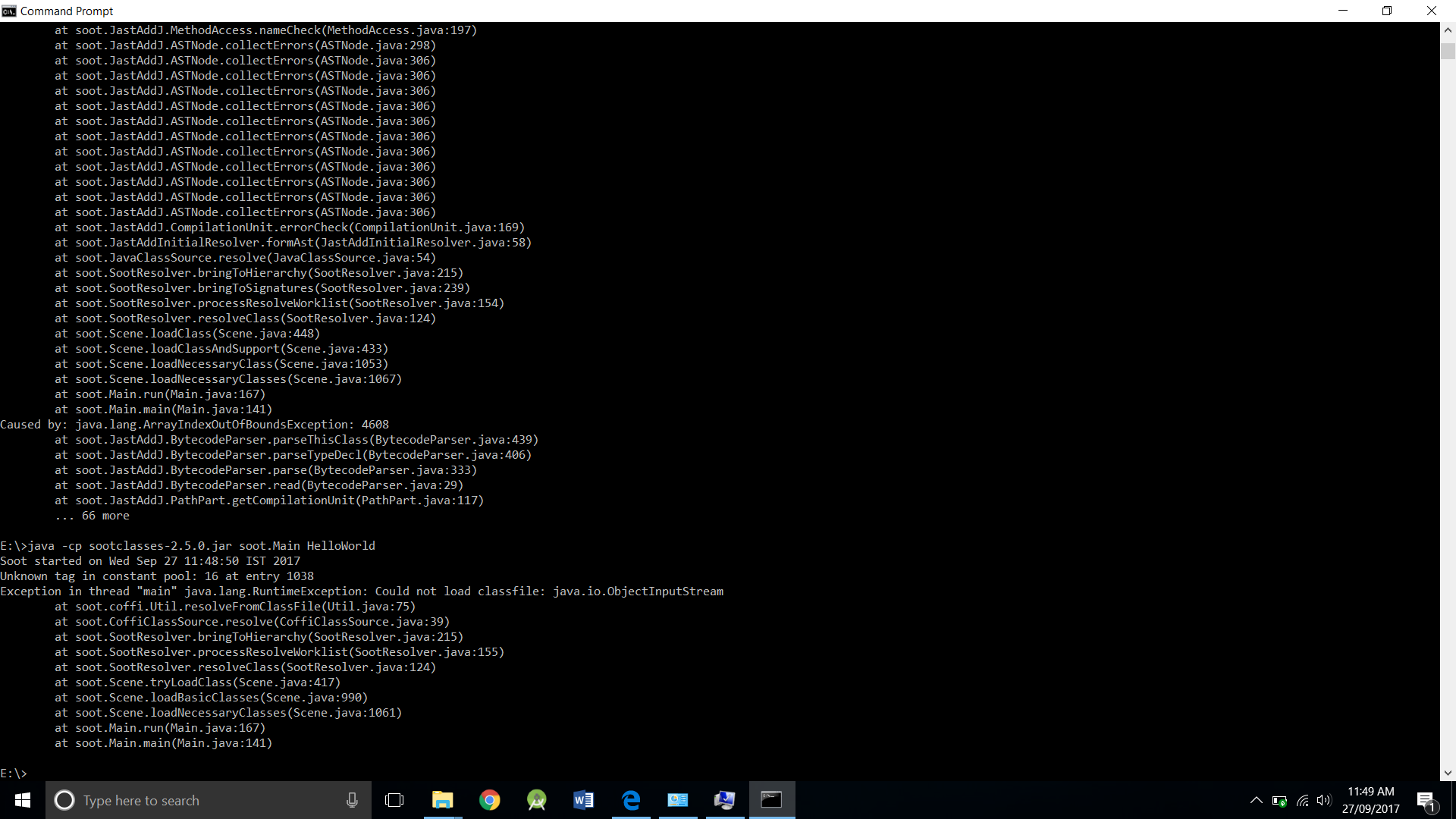Expand hidden system tray icons chevron
The width and height of the screenshot is (1456, 819).
click(x=1256, y=800)
